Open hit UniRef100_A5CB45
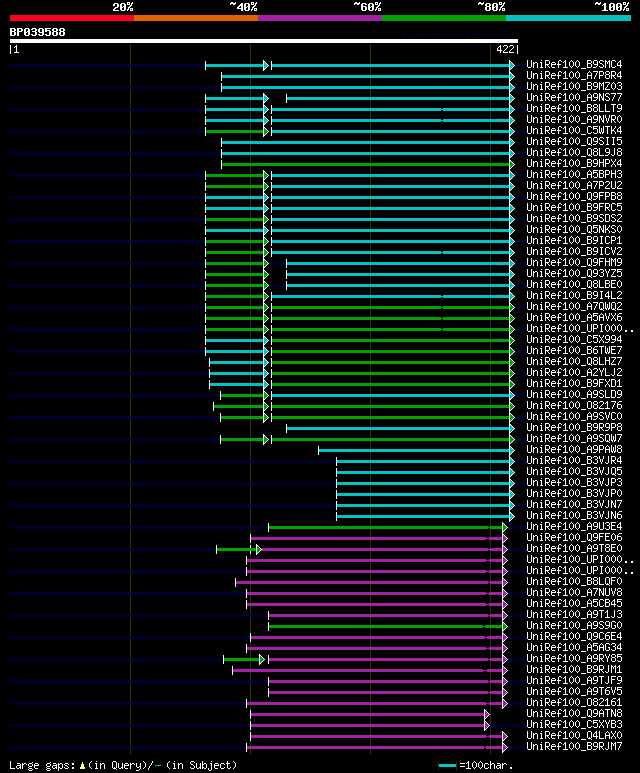The height and width of the screenshot is (773, 640). [x=574, y=603]
